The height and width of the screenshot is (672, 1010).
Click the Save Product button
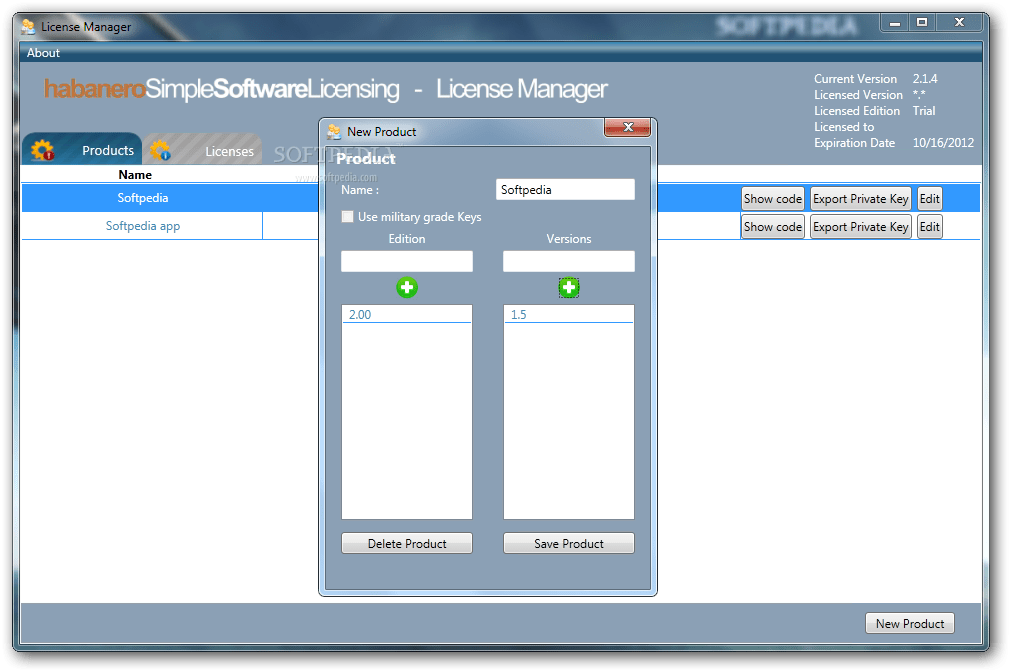click(x=568, y=543)
